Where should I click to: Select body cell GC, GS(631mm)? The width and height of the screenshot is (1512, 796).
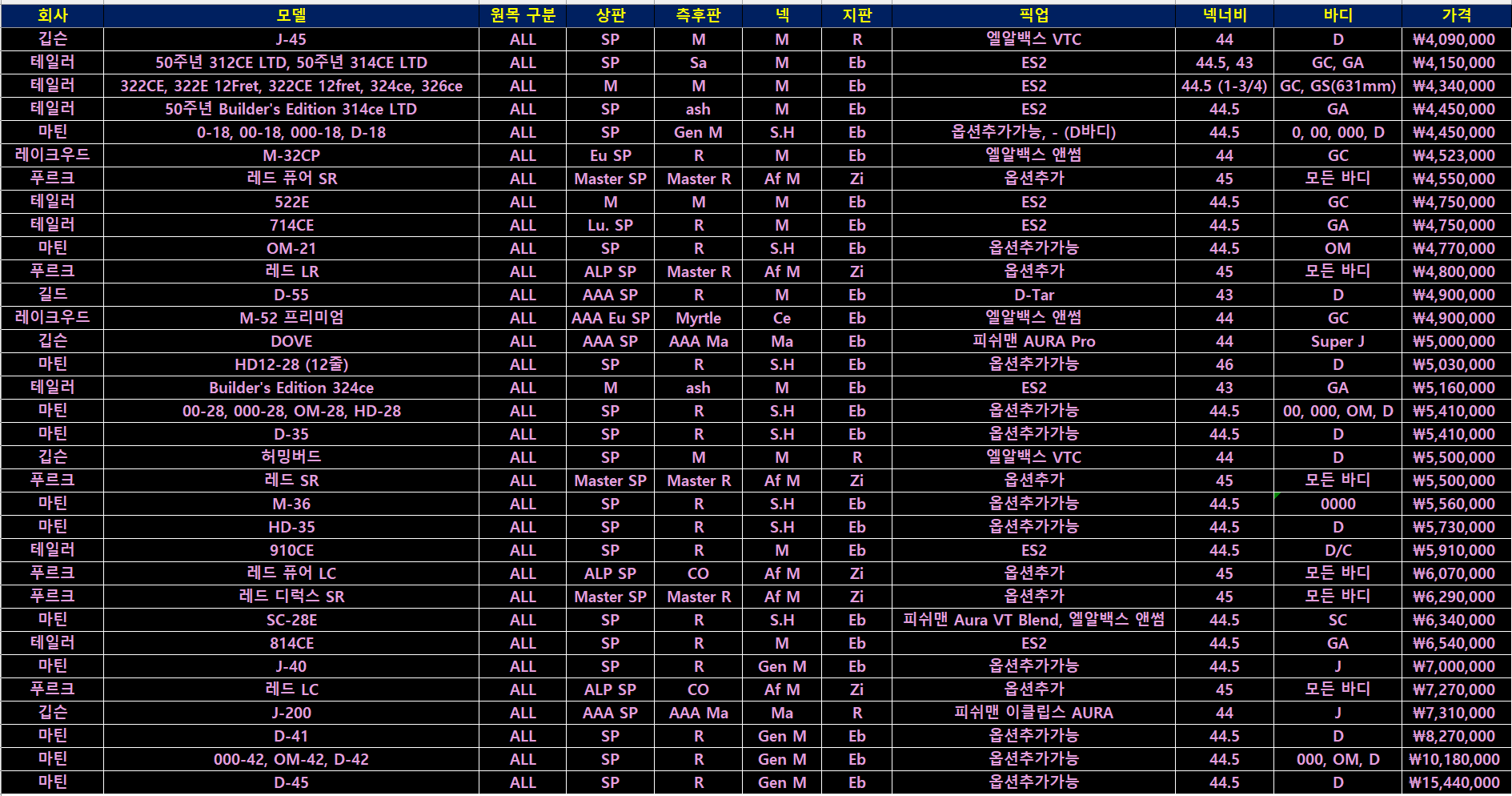pyautogui.click(x=1338, y=86)
